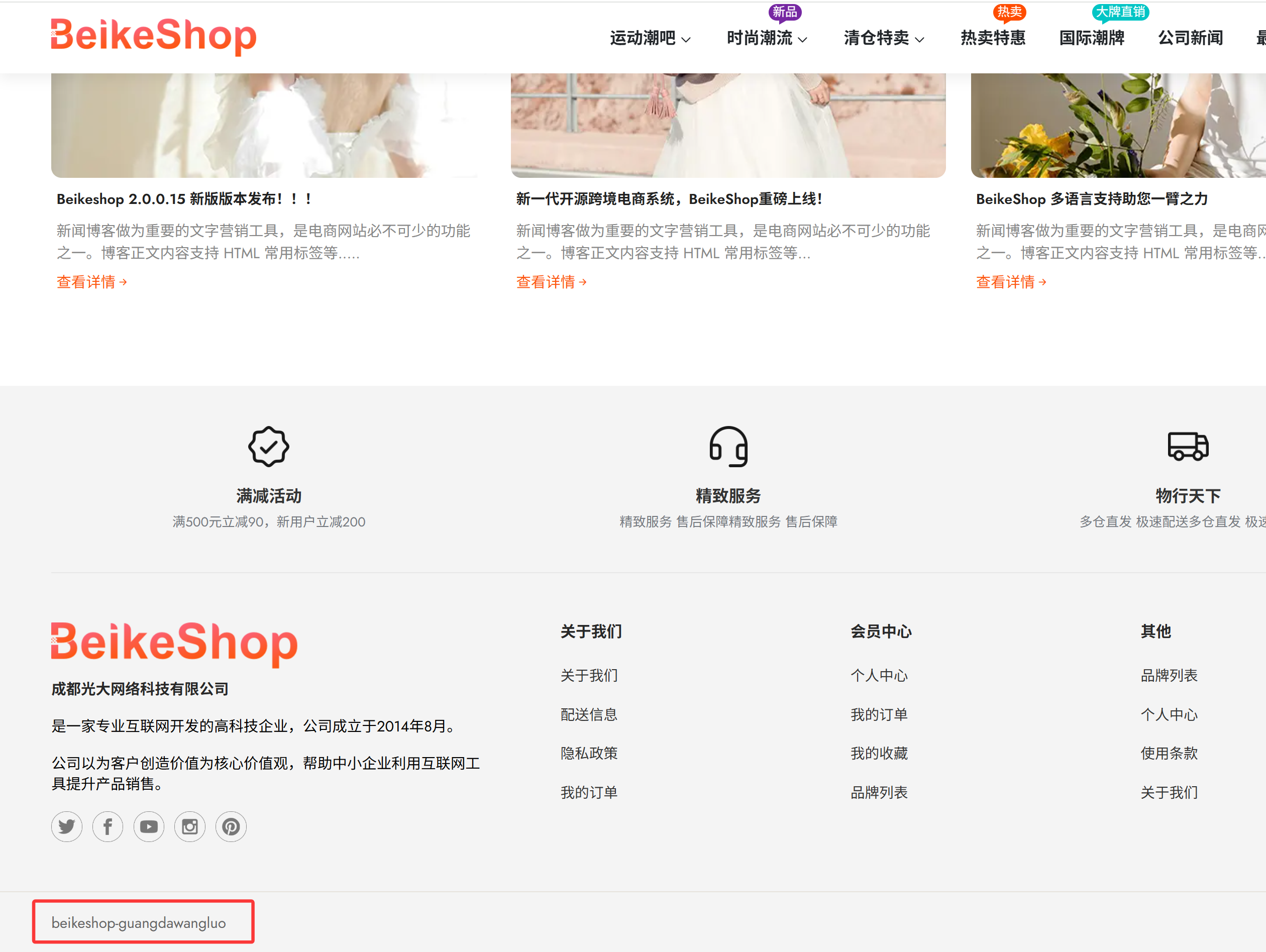Screen dimensions: 1266x952
Task: Click the 满减活动 discount badge icon
Action: click(268, 447)
